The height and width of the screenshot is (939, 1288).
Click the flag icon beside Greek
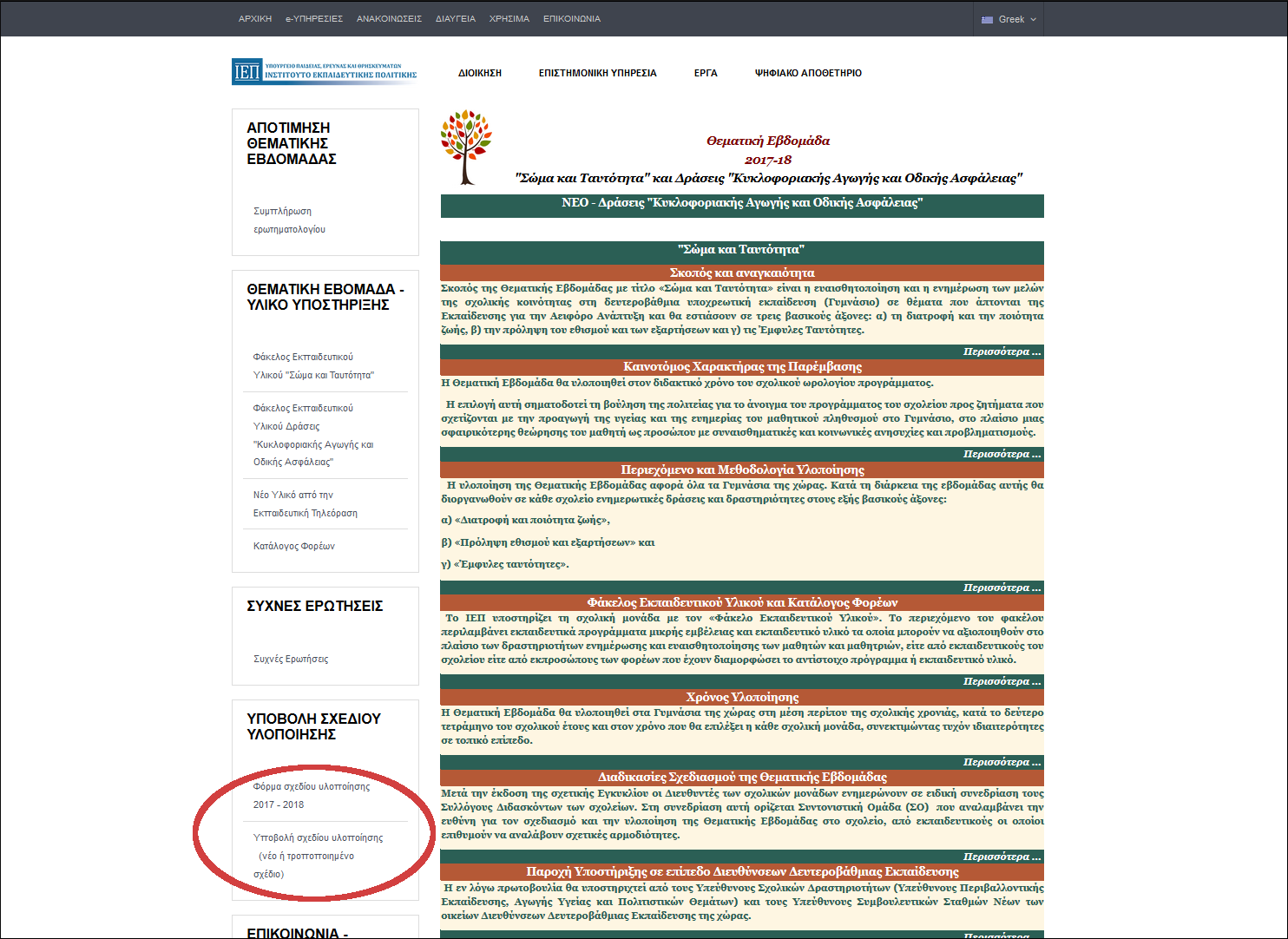tap(987, 19)
